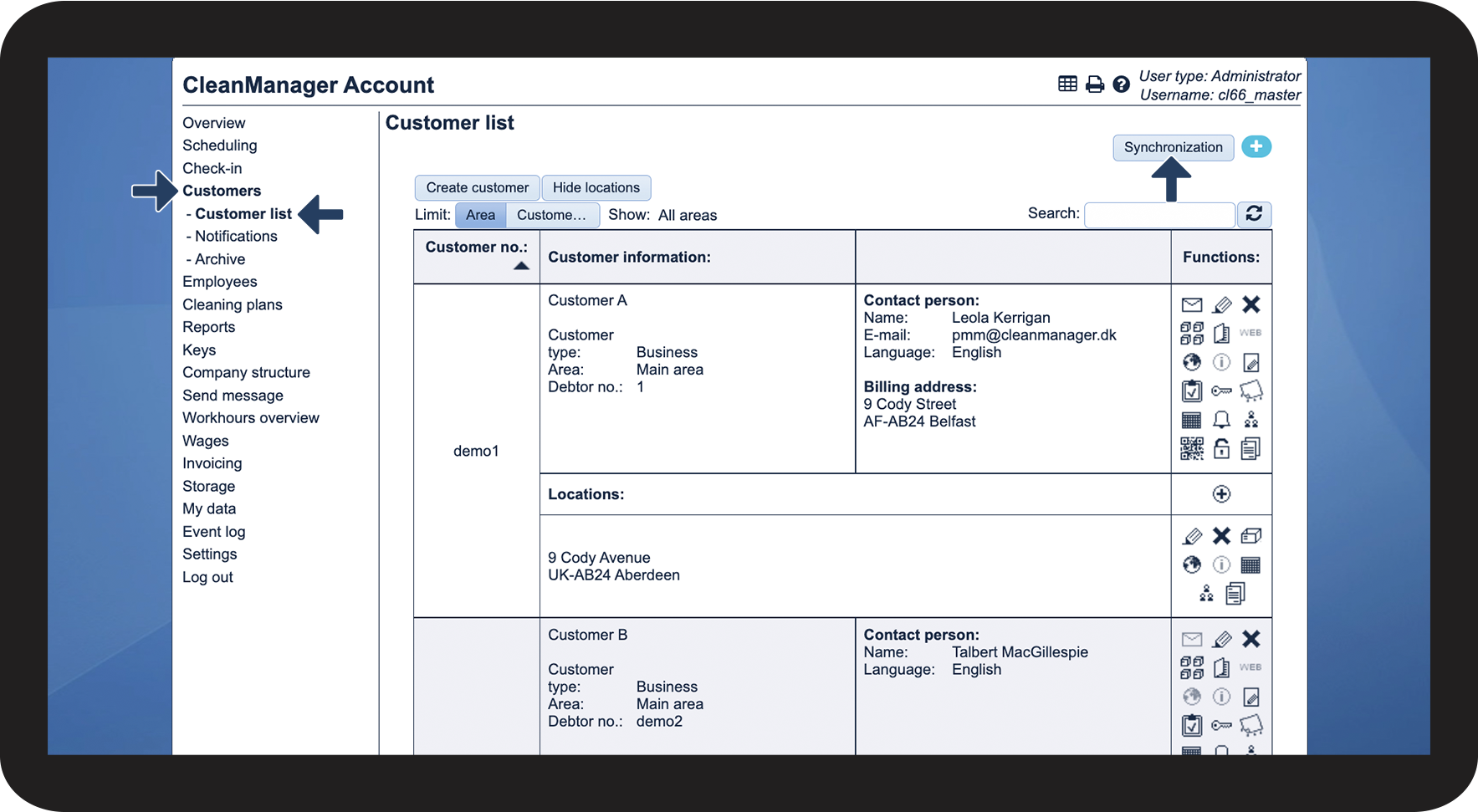The width and height of the screenshot is (1478, 812).
Task: Click the QR code icon for Customer A
Action: [x=1192, y=449]
